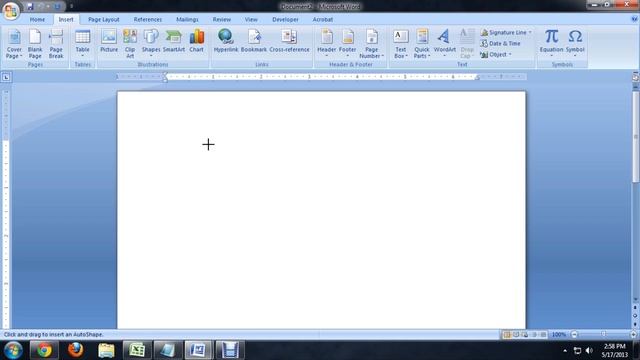Open the Windows Start menu

(x=13, y=350)
